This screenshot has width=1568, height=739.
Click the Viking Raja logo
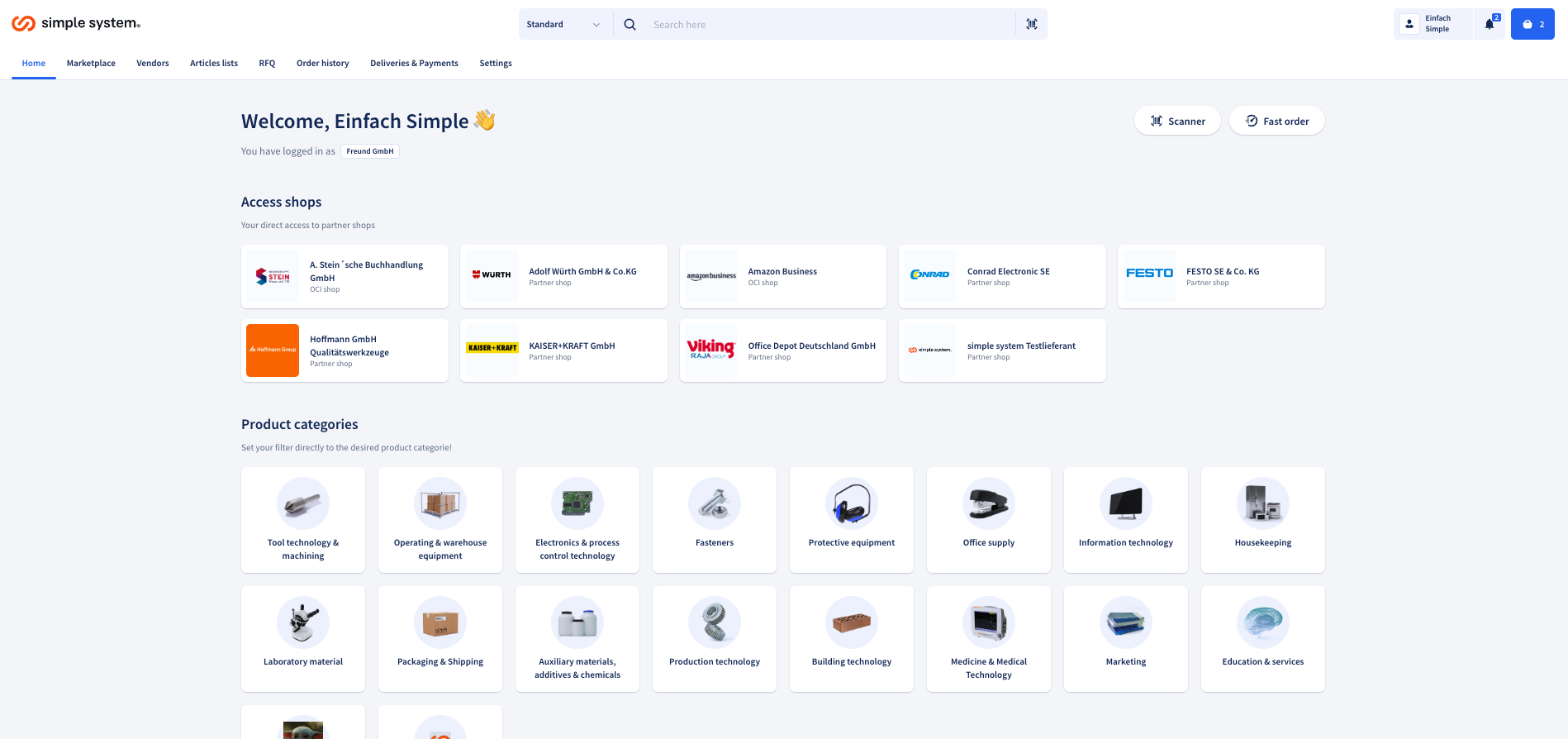(711, 350)
